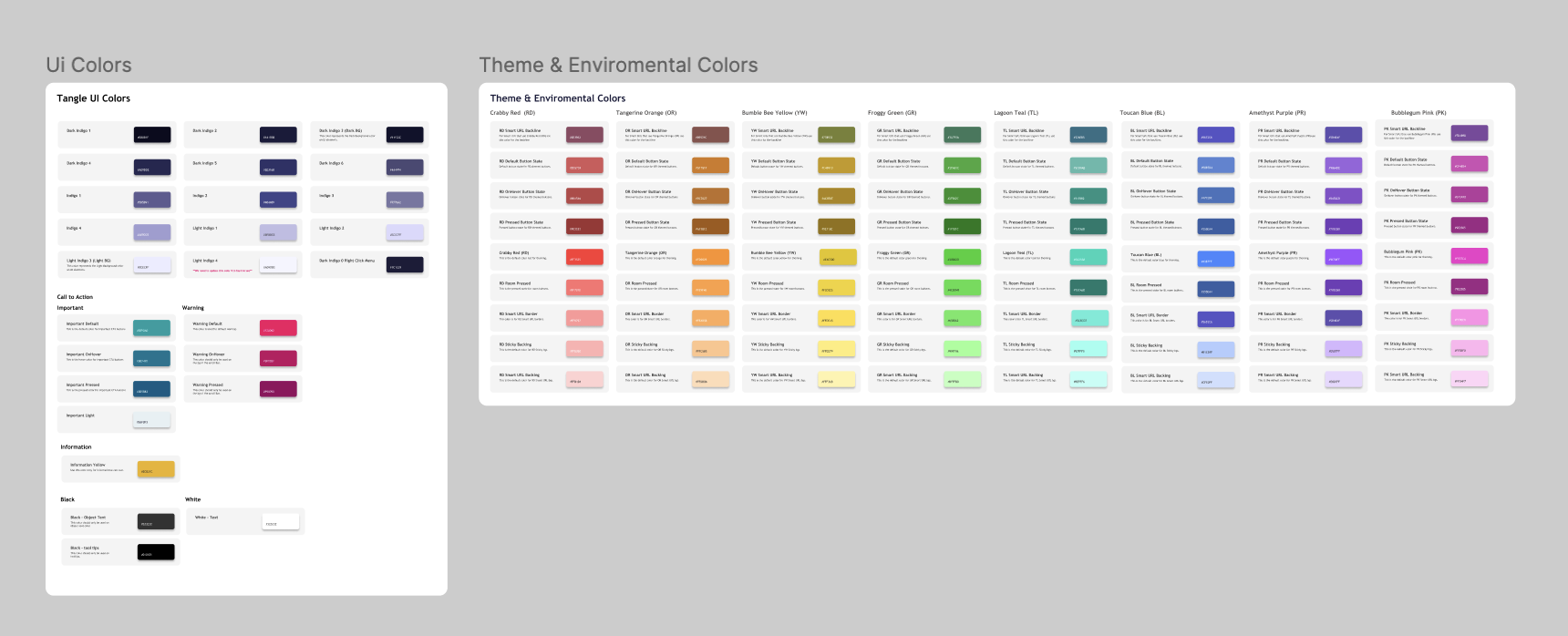Select the Important OnHover swatch
Viewport: 1568px width, 636px height.
(x=152, y=358)
